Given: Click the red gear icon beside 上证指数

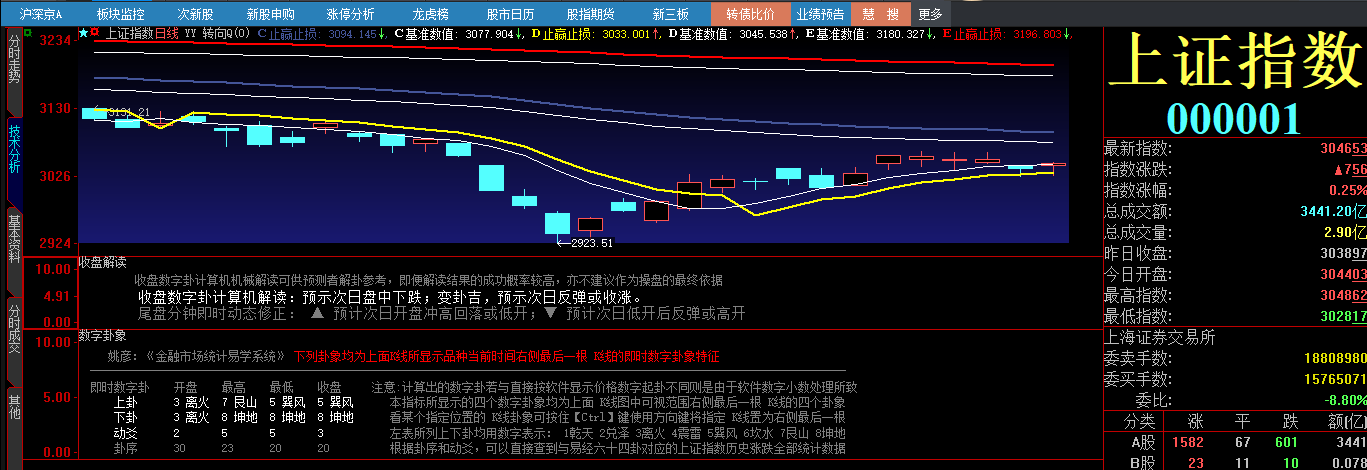Looking at the screenshot, I should (x=96, y=33).
